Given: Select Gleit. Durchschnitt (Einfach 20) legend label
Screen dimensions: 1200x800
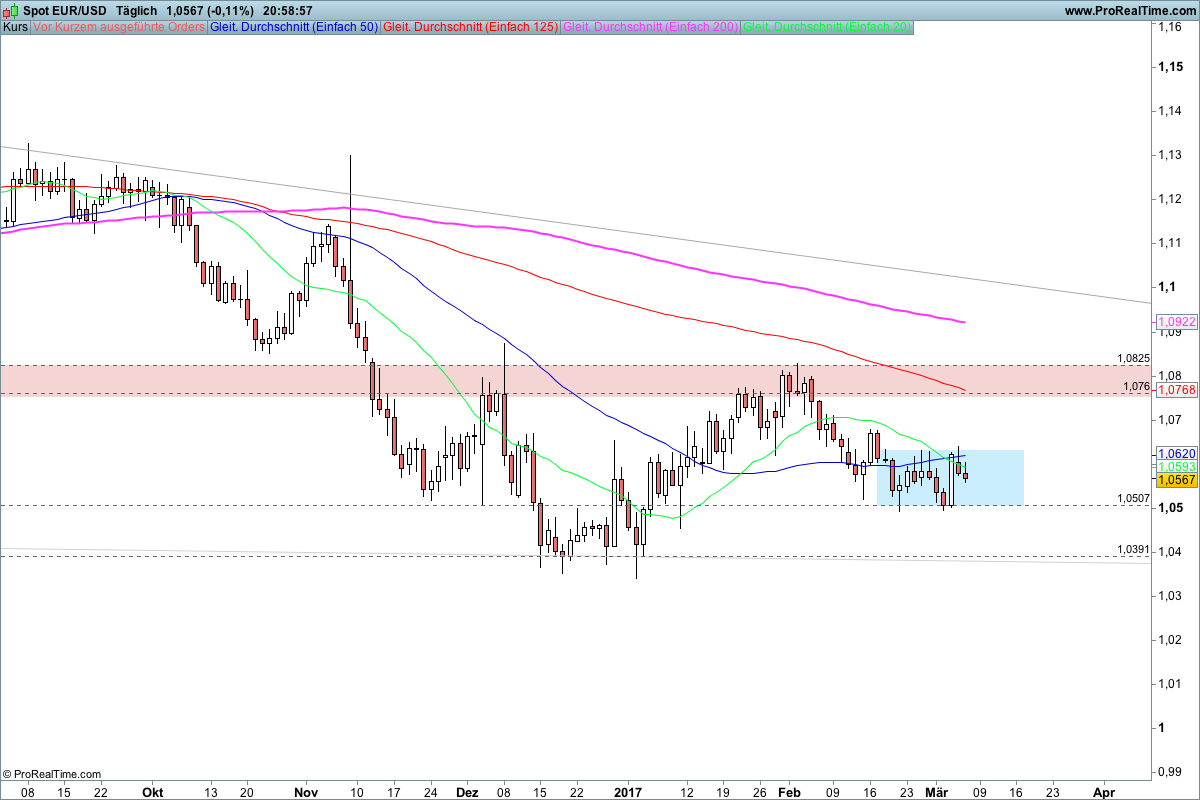Looking at the screenshot, I should (828, 28).
